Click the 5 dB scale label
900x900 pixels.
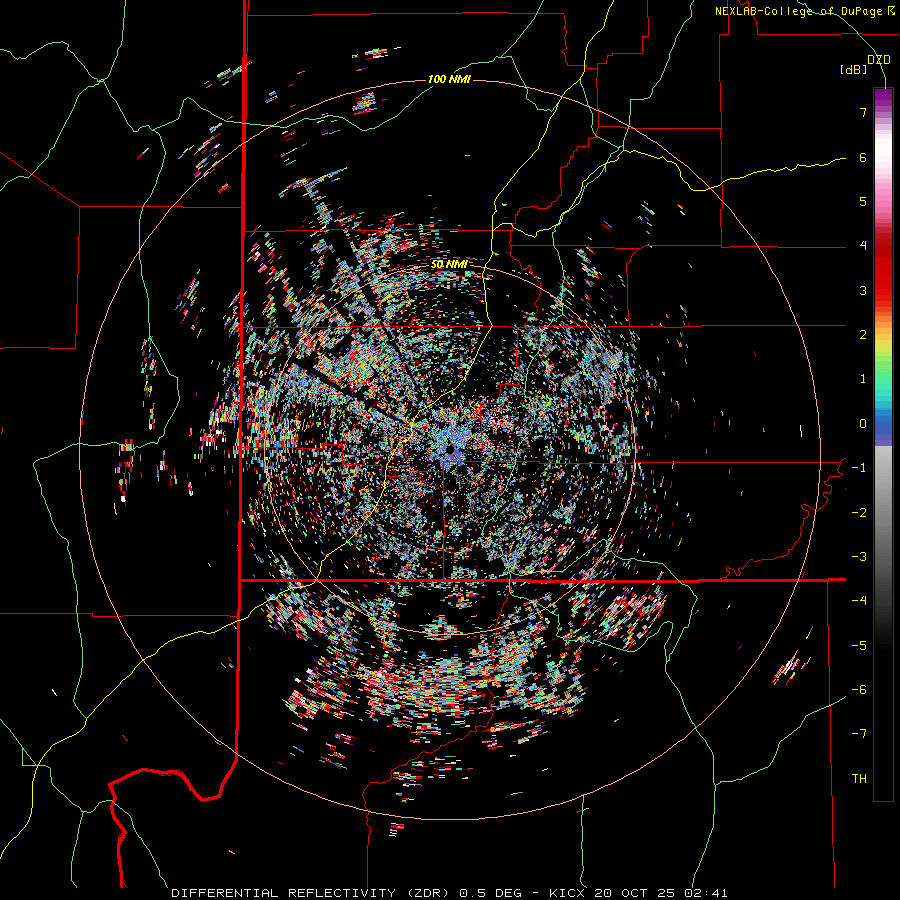pyautogui.click(x=863, y=201)
